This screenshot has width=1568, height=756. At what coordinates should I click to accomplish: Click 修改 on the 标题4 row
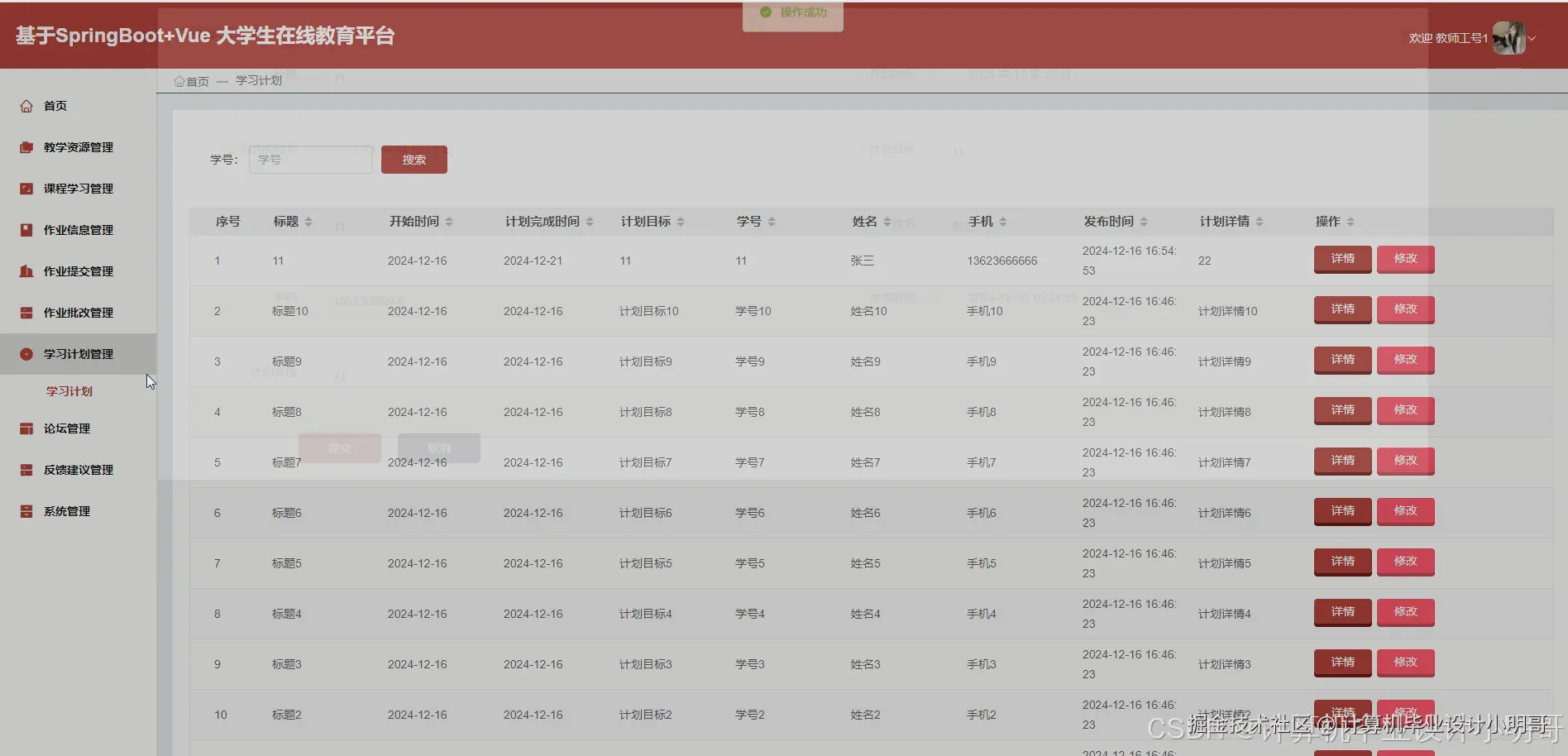click(1406, 612)
